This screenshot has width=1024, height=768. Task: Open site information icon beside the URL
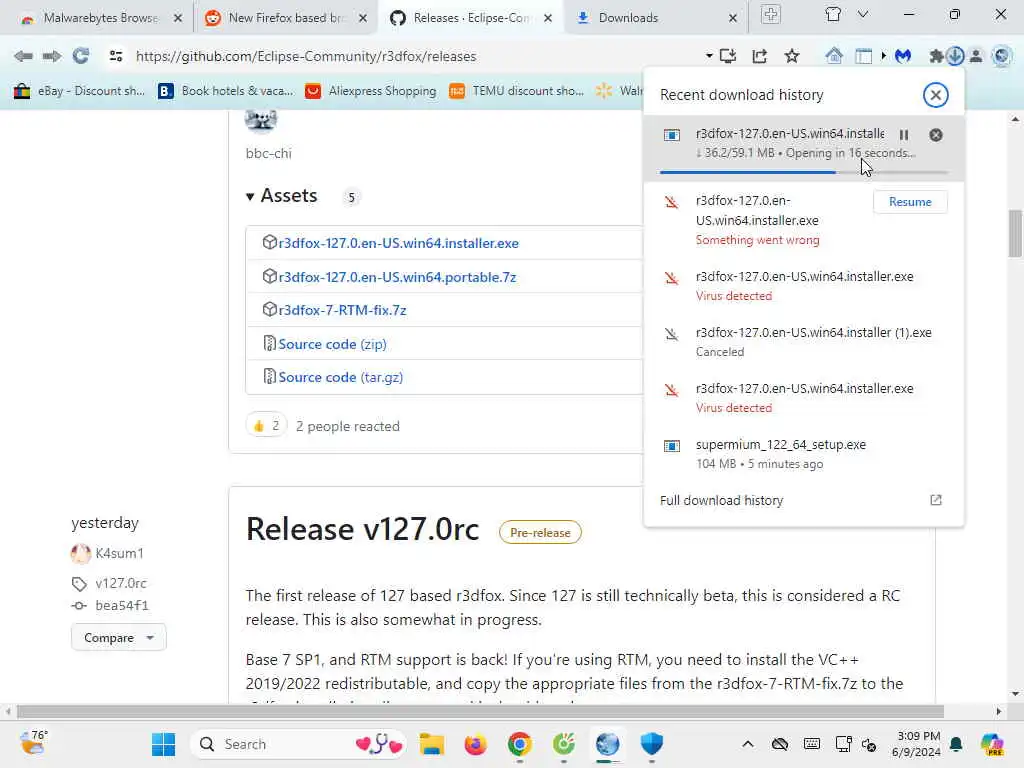click(x=116, y=56)
